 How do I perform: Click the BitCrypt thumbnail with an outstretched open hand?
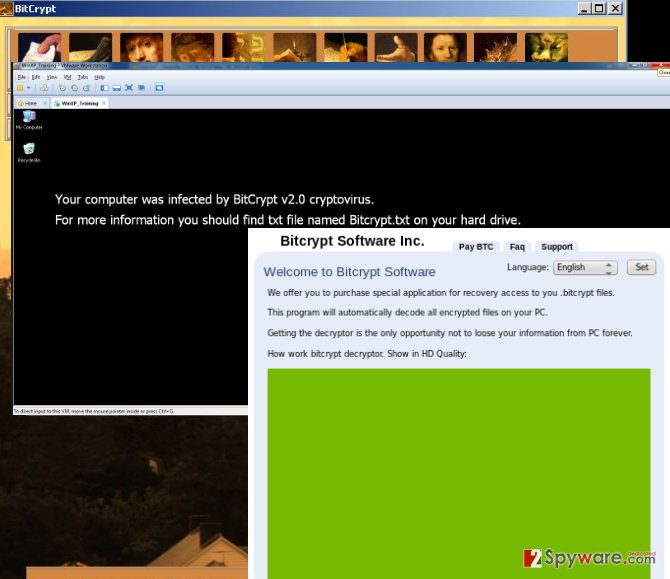click(x=396, y=47)
